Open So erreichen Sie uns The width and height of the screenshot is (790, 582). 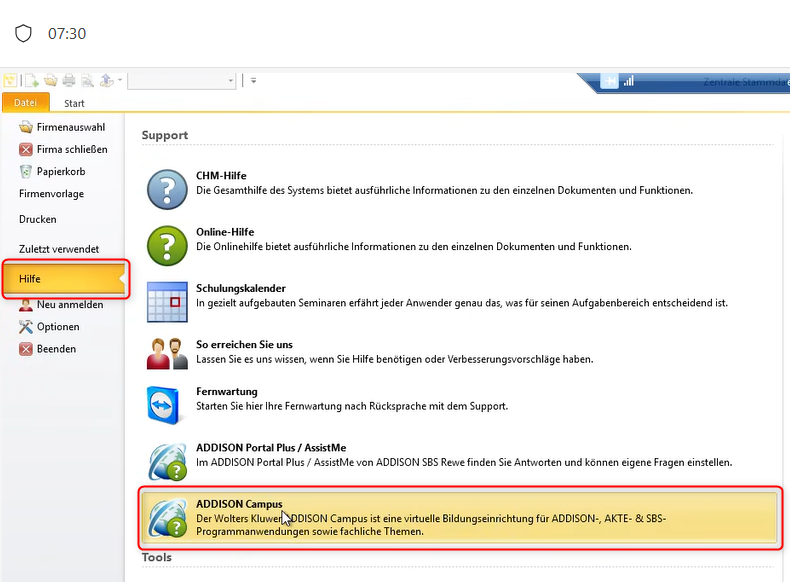[244, 345]
